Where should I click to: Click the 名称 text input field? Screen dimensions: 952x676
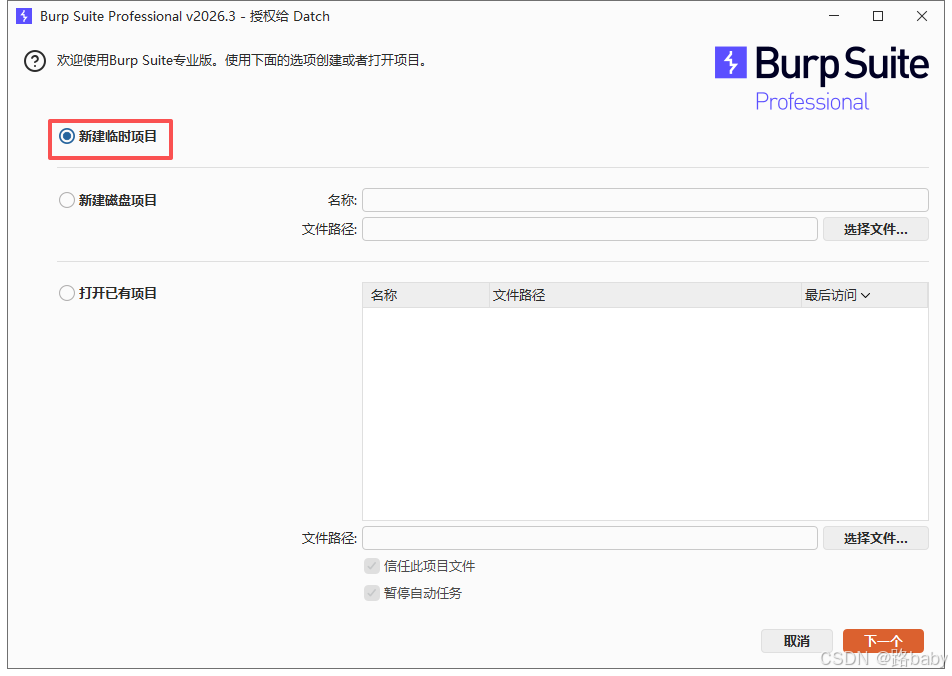(645, 200)
